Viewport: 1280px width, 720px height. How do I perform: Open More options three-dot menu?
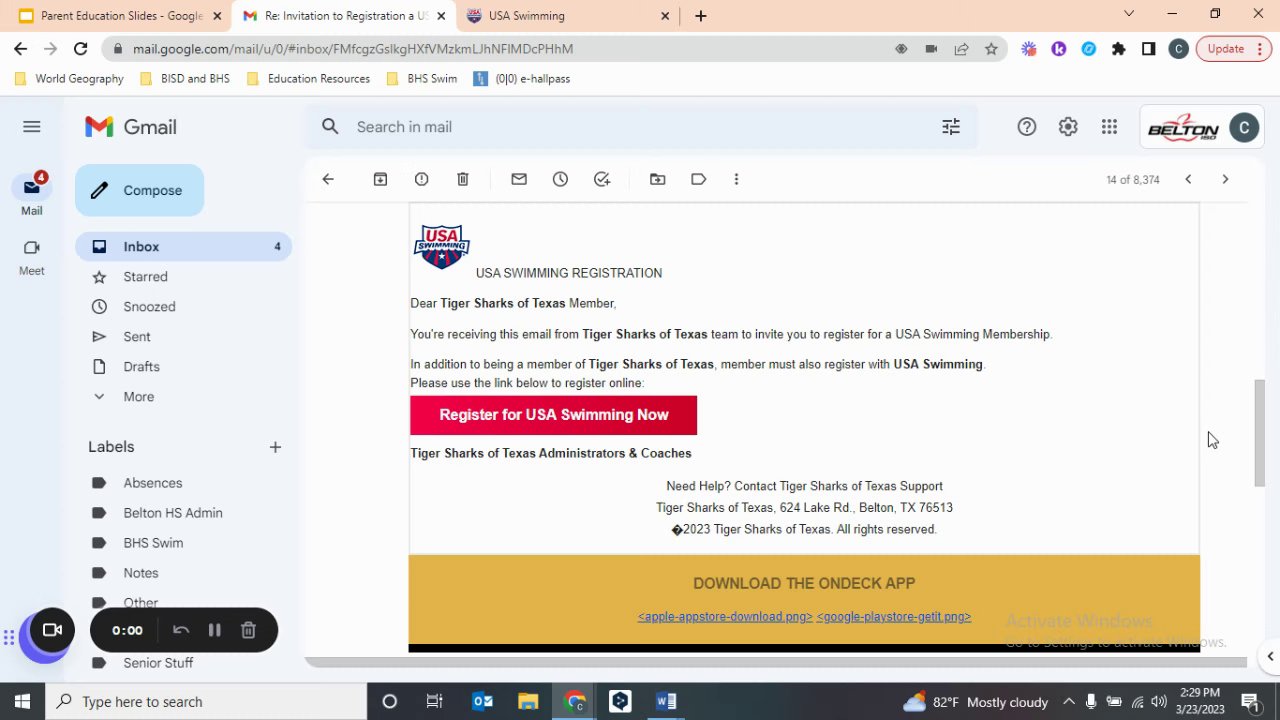(x=736, y=179)
